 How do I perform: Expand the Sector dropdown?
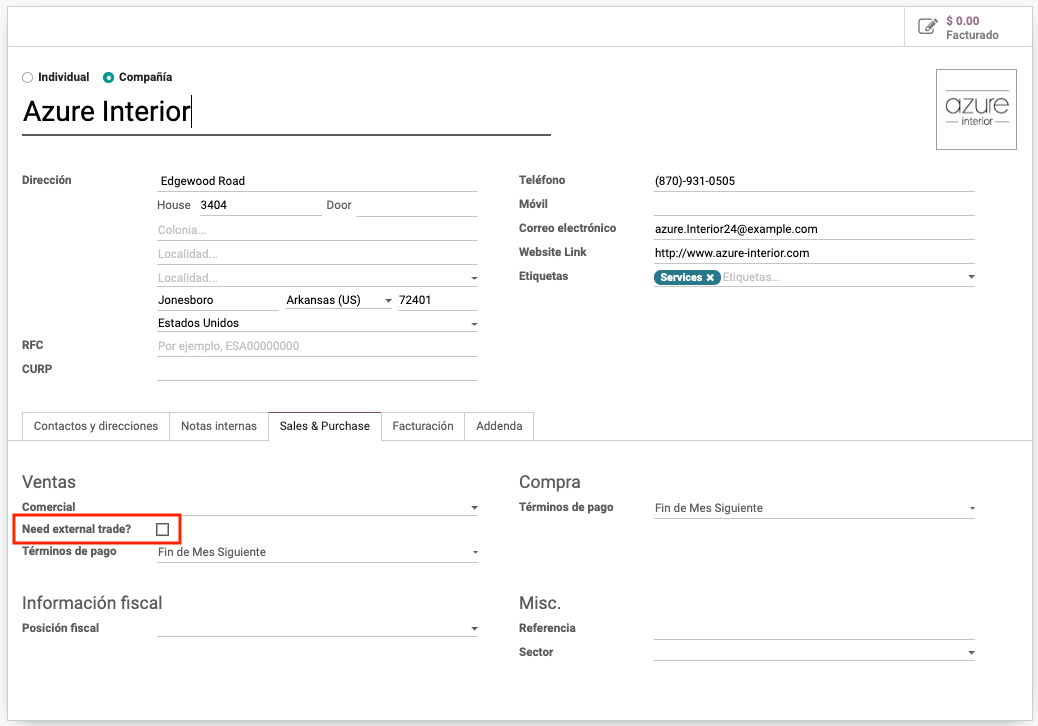point(971,653)
